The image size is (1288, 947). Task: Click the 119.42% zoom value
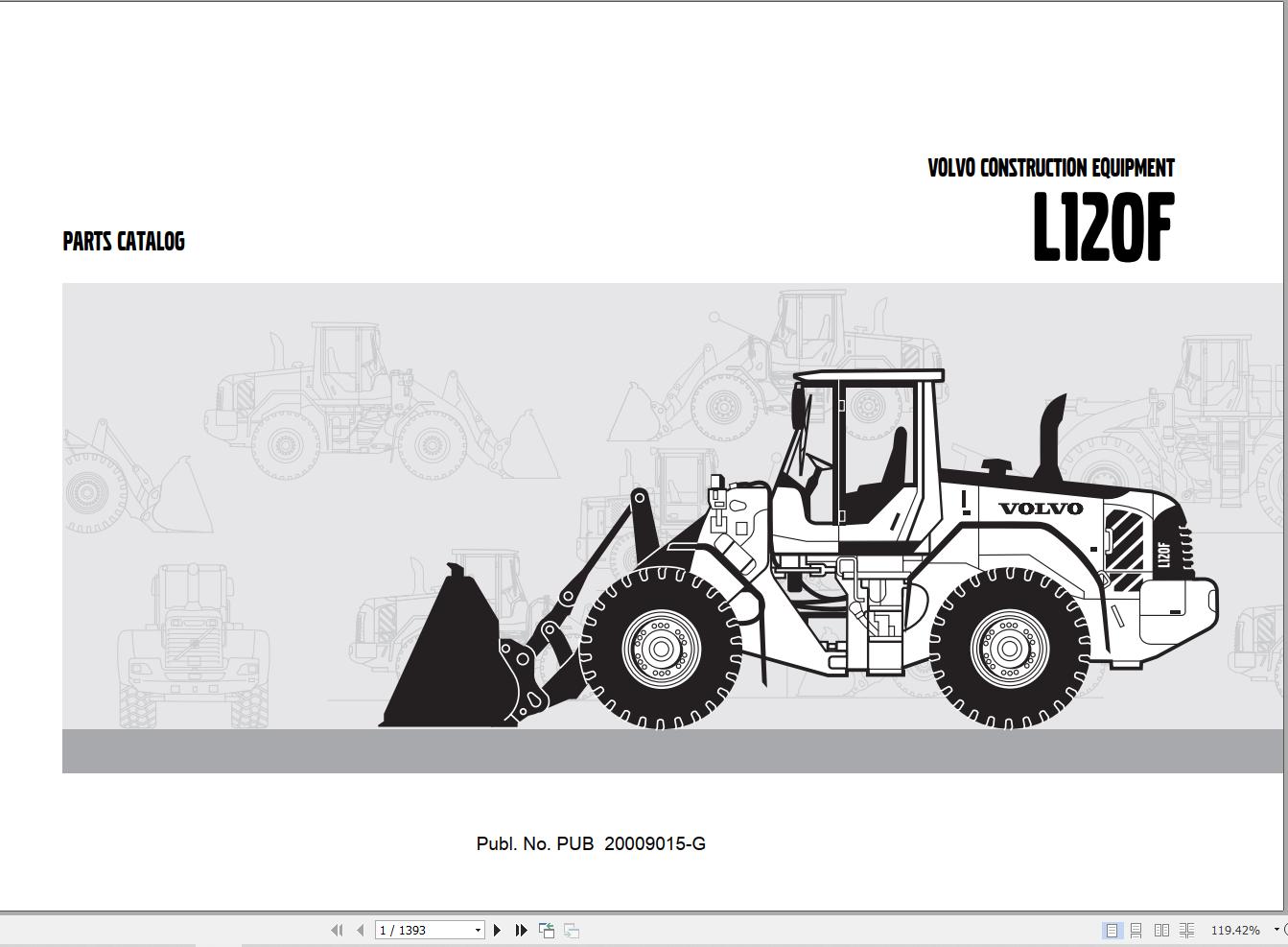click(x=1235, y=930)
